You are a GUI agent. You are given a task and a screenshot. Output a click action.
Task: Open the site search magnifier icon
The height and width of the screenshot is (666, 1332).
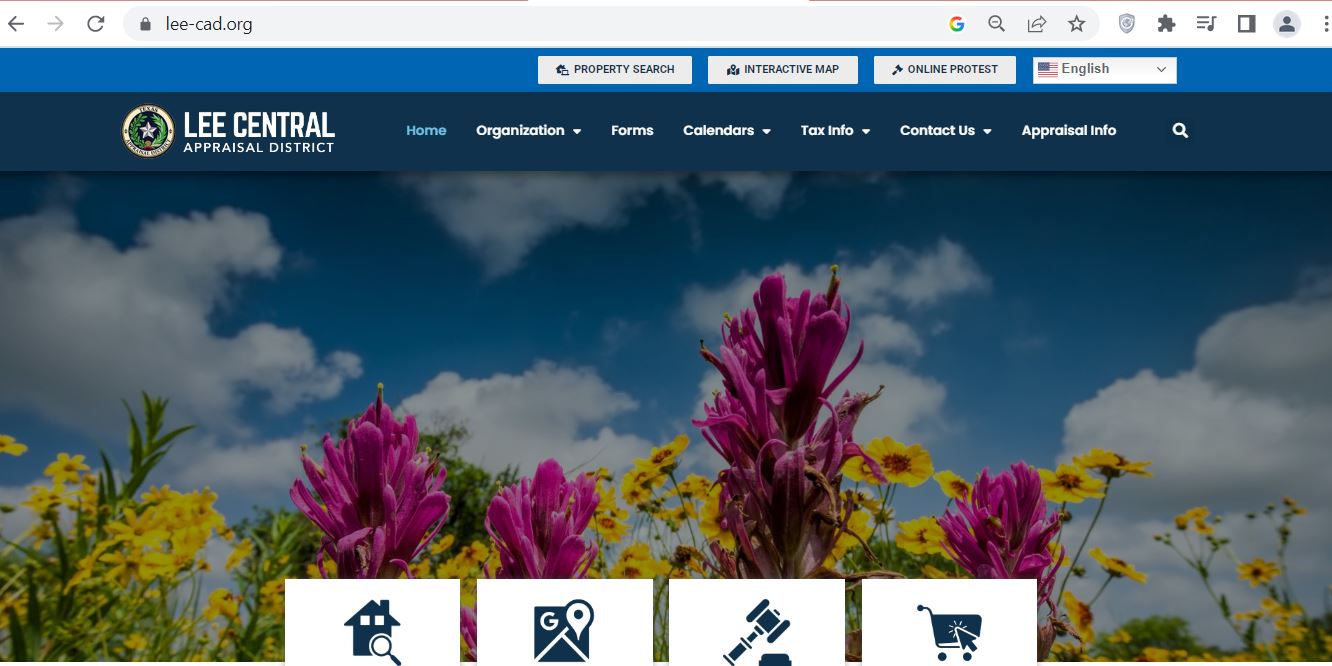tap(1180, 131)
